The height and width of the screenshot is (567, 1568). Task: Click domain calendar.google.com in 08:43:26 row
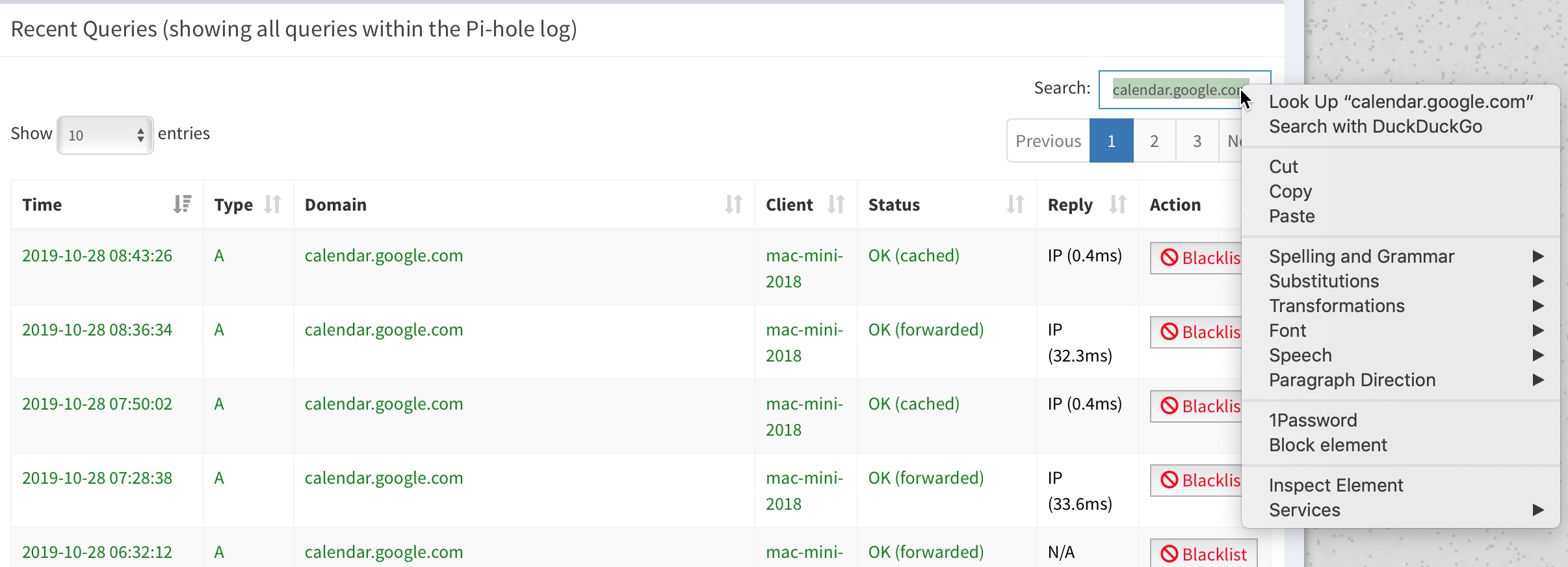[384, 256]
